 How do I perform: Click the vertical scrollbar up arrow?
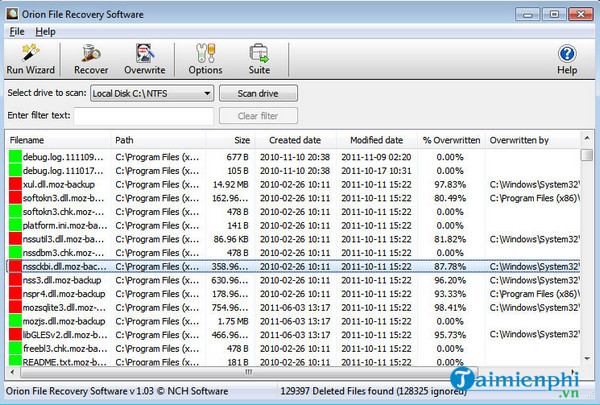[x=587, y=138]
